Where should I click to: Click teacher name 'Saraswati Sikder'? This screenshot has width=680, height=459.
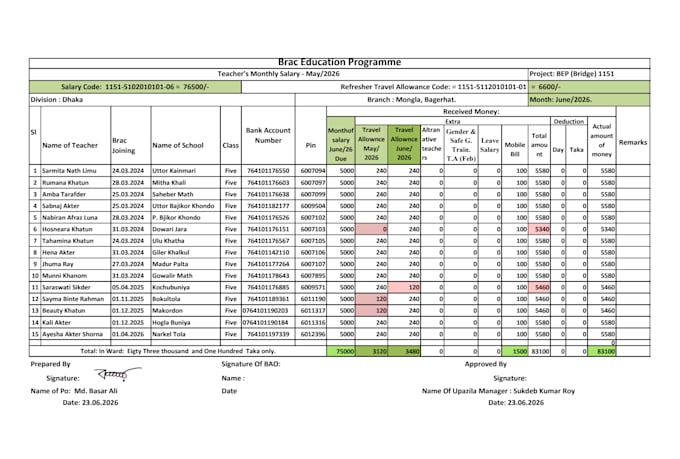[x=66, y=287]
